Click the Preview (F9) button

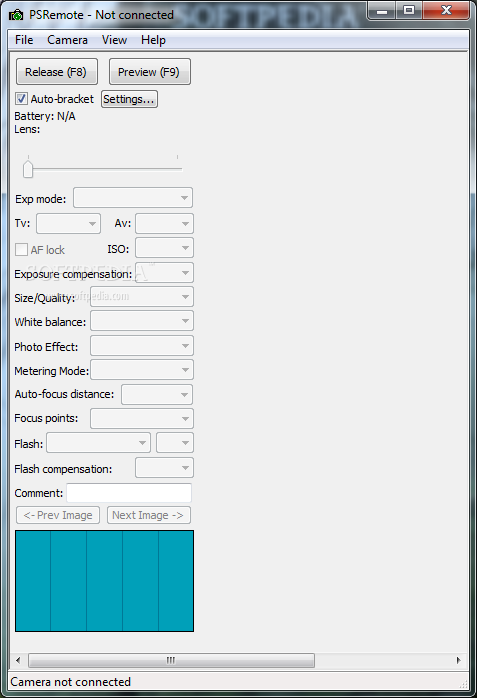150,72
